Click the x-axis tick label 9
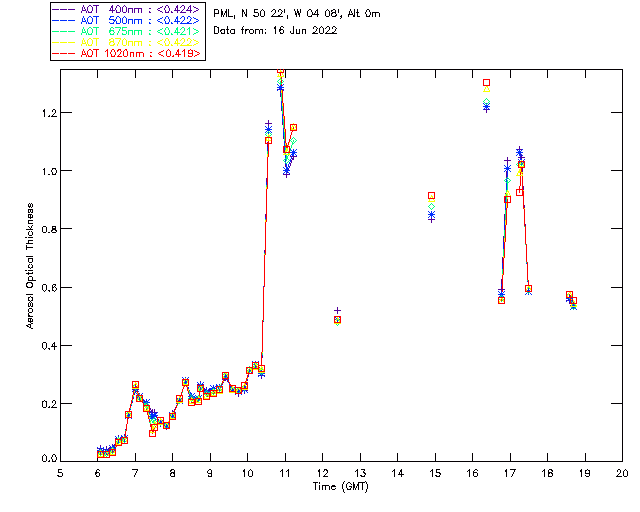Viewport: 640px width, 512px height. coord(210,474)
